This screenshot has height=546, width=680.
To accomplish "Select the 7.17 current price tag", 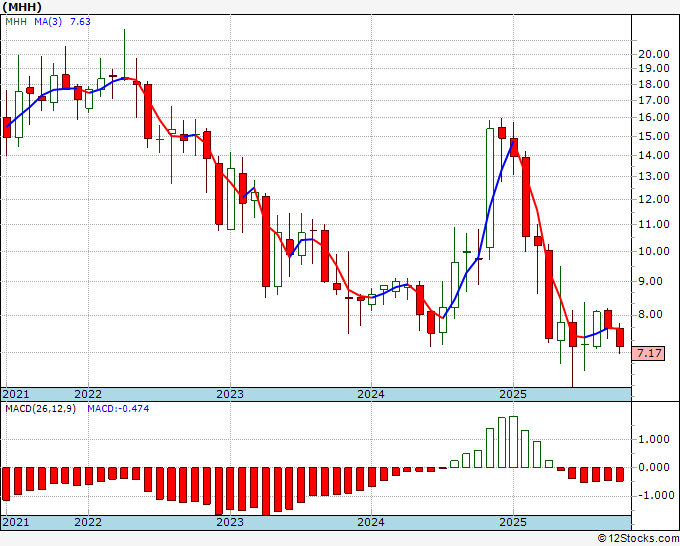I will (649, 353).
